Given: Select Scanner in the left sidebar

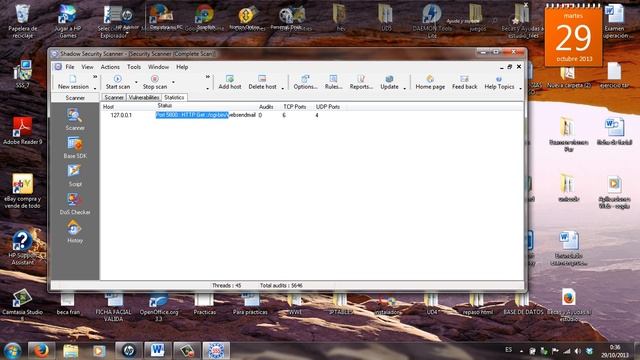Looking at the screenshot, I should tap(75, 120).
